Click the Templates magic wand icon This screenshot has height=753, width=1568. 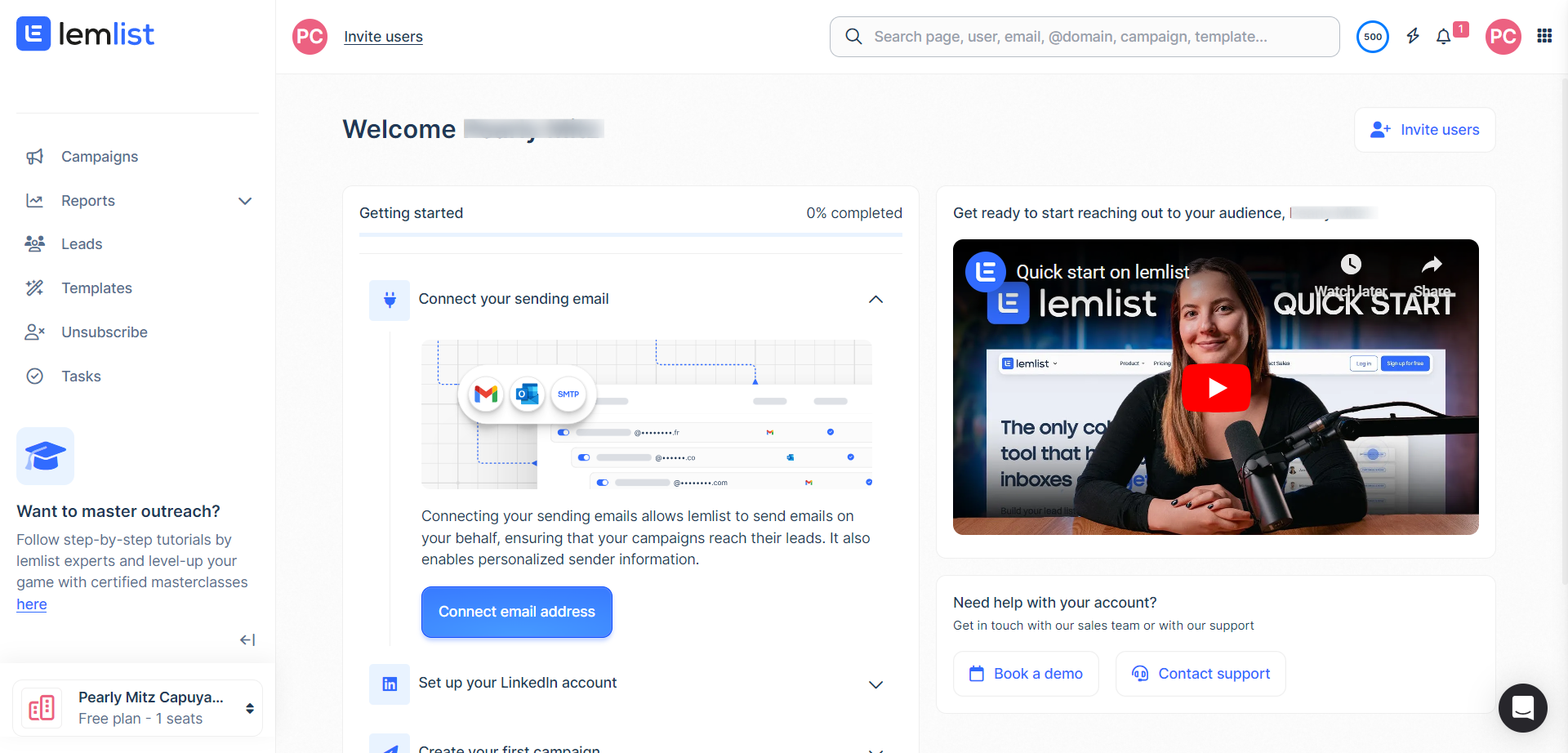[x=34, y=288]
